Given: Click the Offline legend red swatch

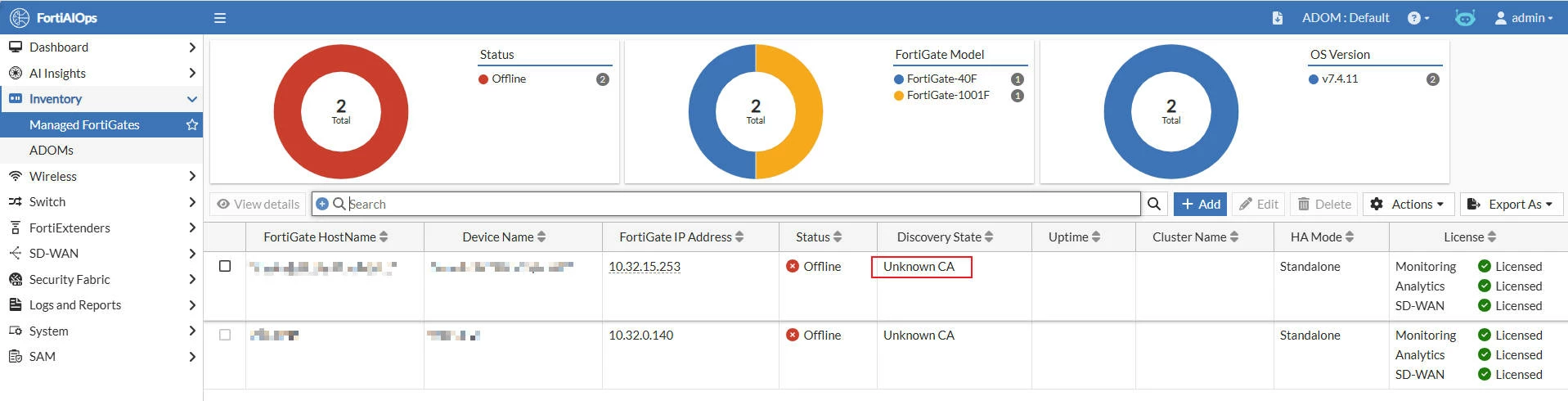Looking at the screenshot, I should [483, 79].
